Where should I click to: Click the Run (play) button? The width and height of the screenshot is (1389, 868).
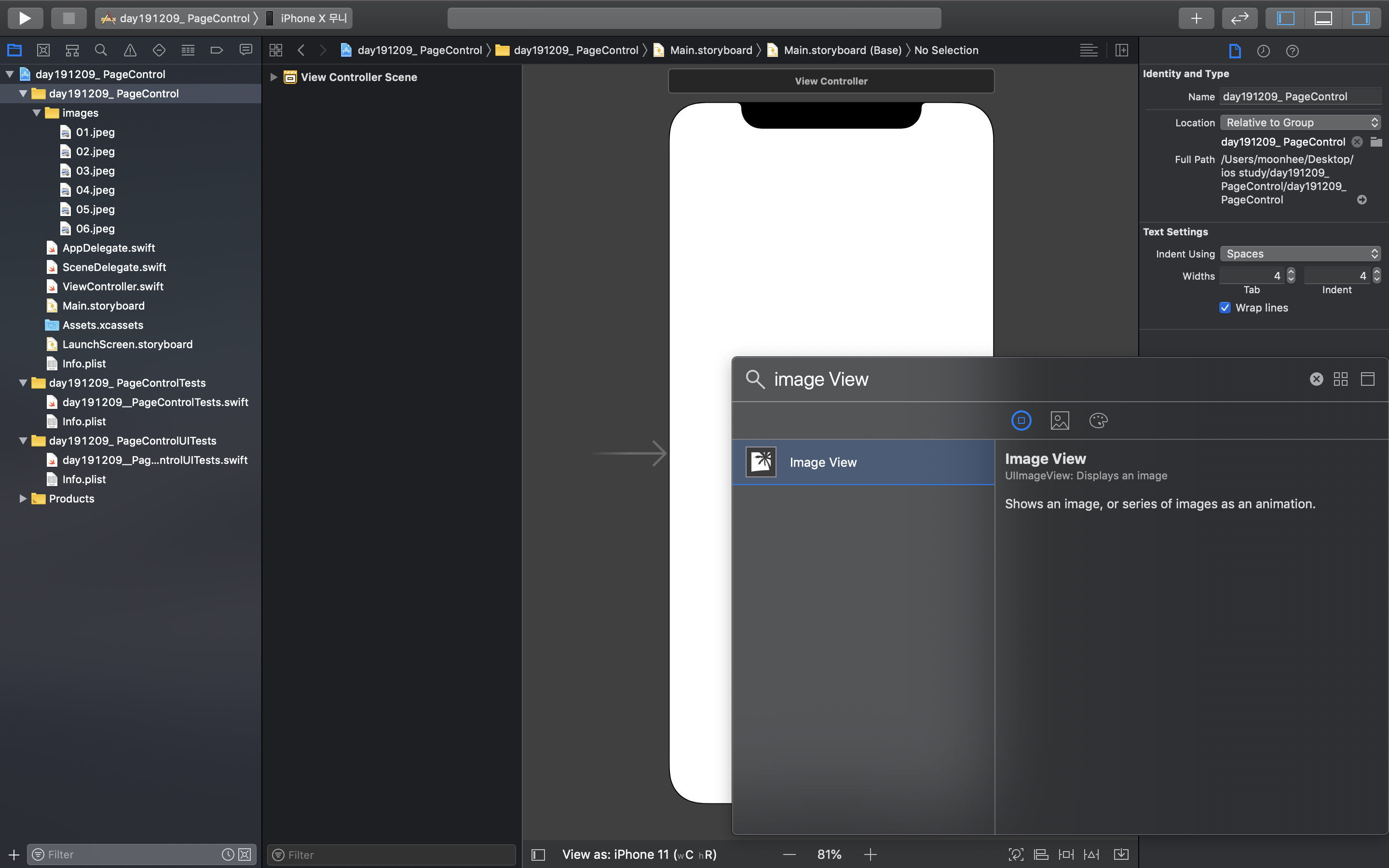25,18
